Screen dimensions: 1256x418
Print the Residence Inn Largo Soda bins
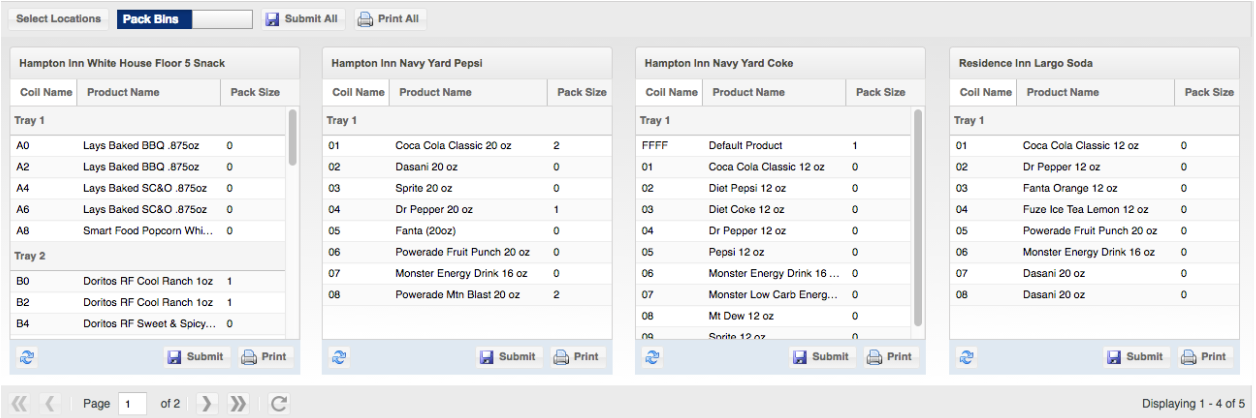[1207, 357]
